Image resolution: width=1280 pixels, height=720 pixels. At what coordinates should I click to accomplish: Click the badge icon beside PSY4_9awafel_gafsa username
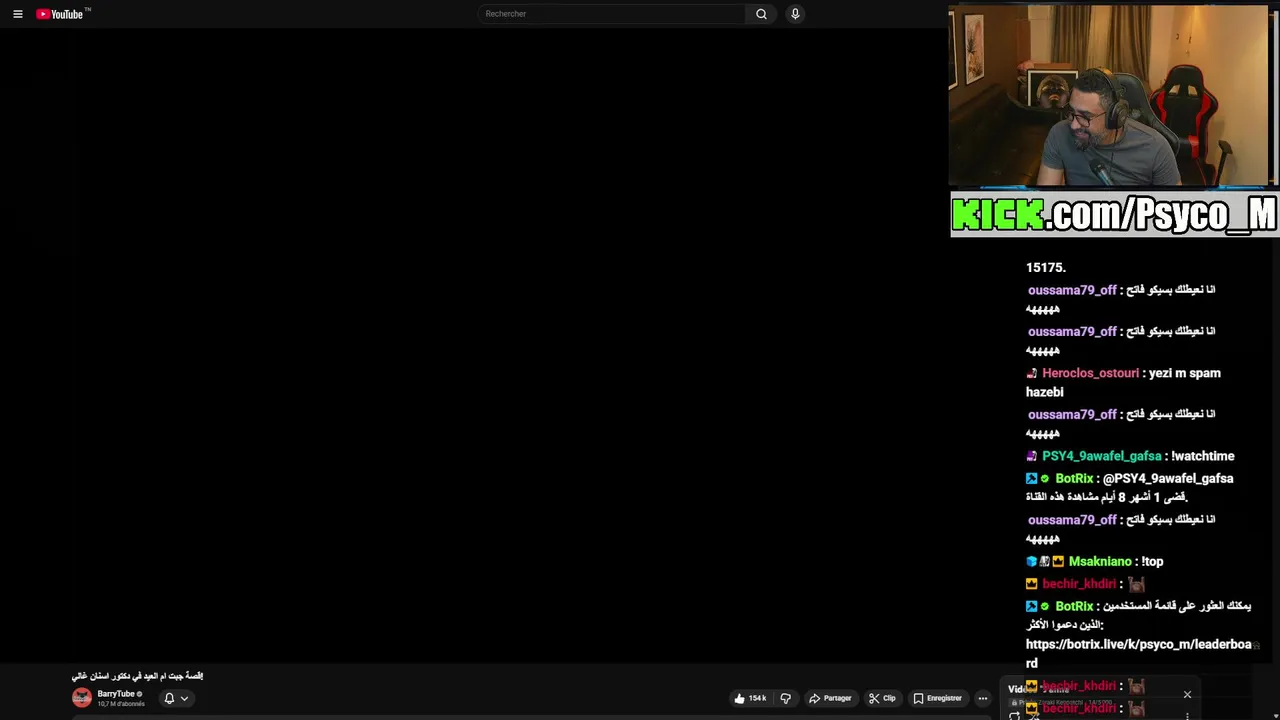[1032, 456]
